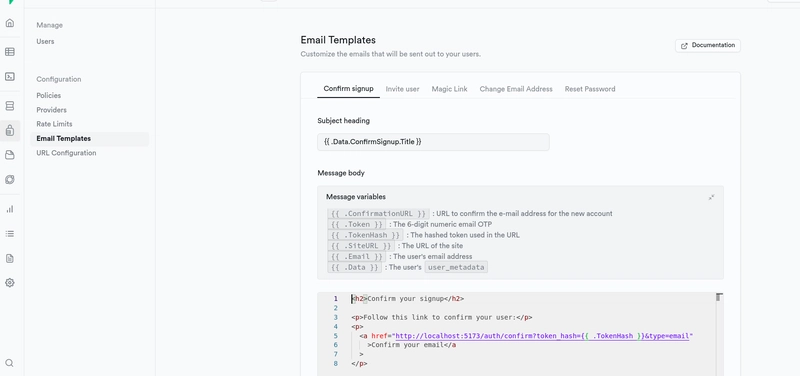Open Rate Limits configuration page
800x376 pixels.
pos(54,124)
